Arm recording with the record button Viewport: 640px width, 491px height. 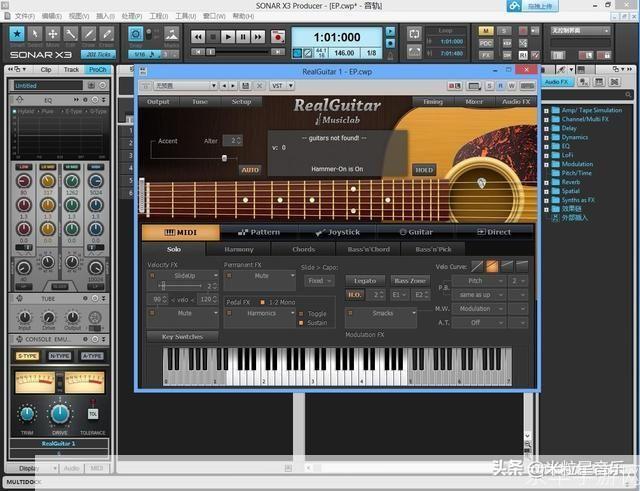pos(278,37)
